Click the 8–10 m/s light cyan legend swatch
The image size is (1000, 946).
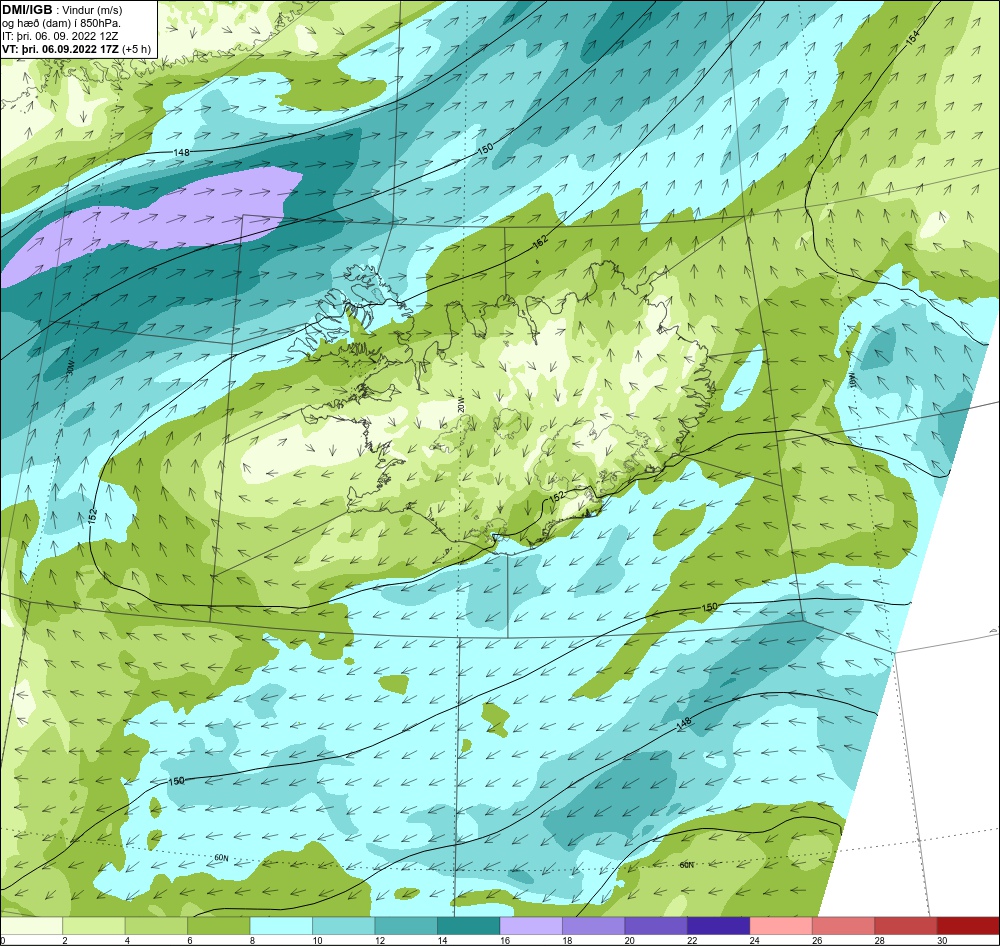(x=282, y=925)
